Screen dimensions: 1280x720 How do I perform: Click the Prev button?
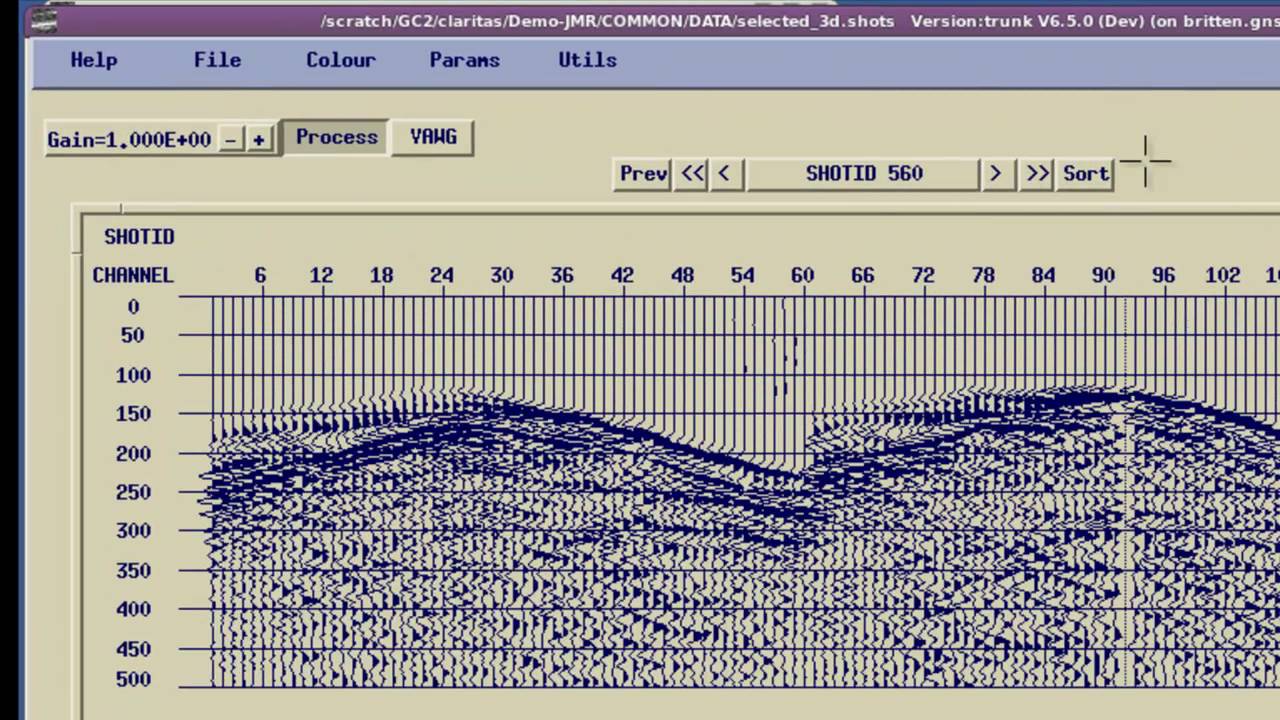click(642, 174)
